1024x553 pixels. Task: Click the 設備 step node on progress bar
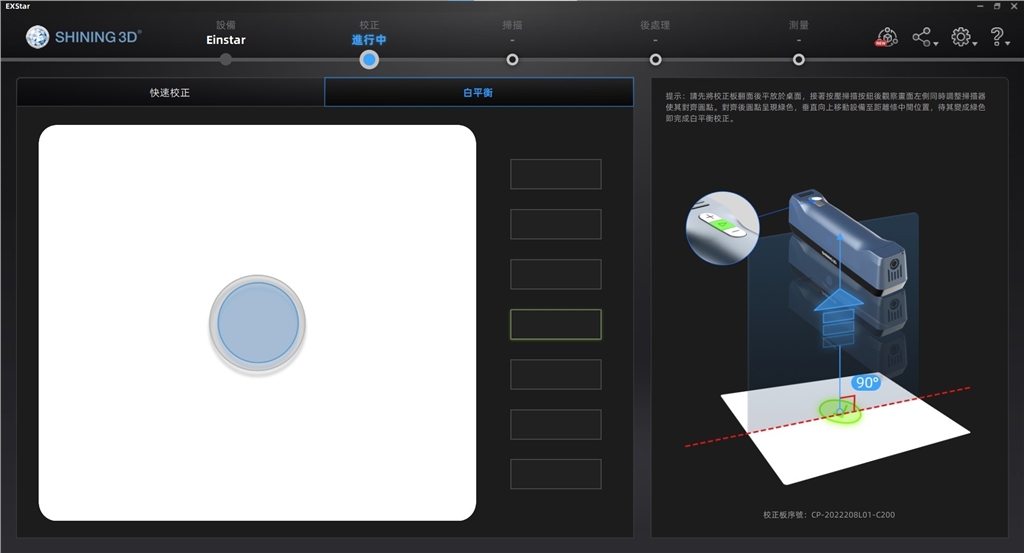(226, 60)
